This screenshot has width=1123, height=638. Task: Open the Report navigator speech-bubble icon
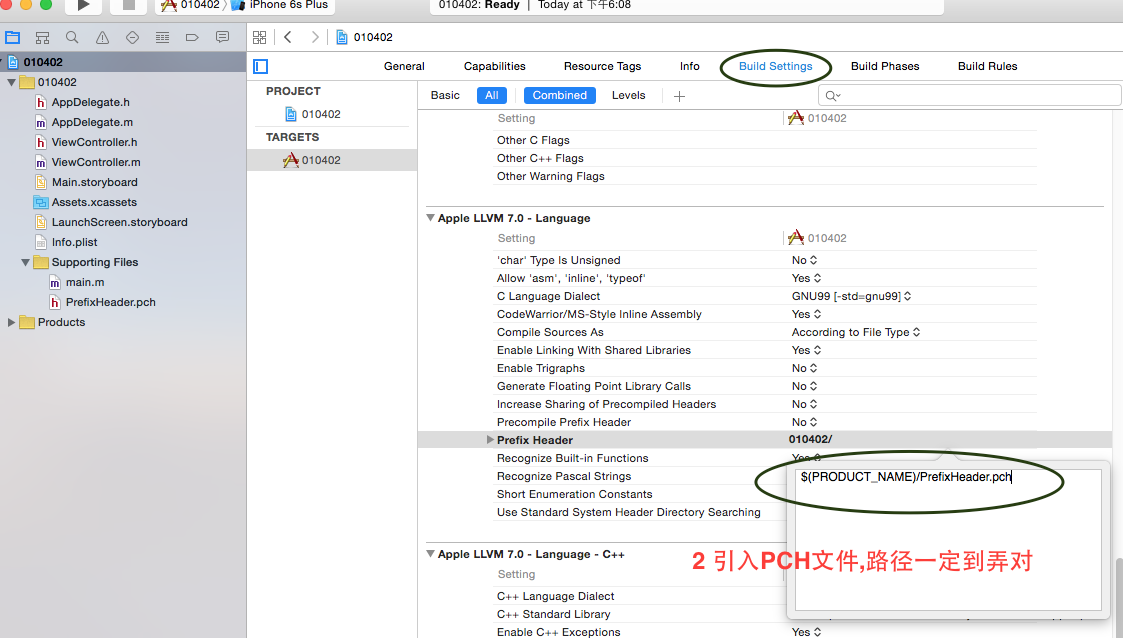[222, 38]
